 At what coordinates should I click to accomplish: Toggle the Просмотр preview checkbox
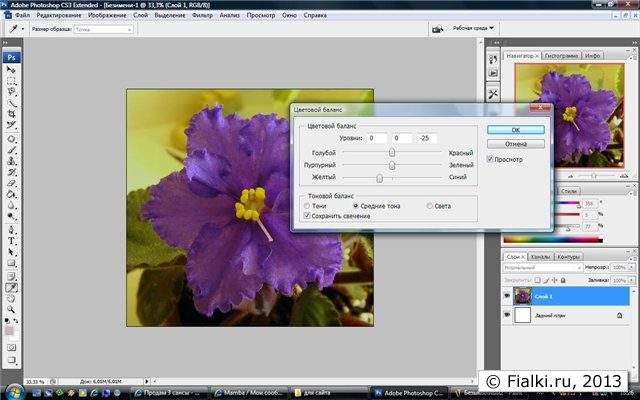[x=490, y=159]
